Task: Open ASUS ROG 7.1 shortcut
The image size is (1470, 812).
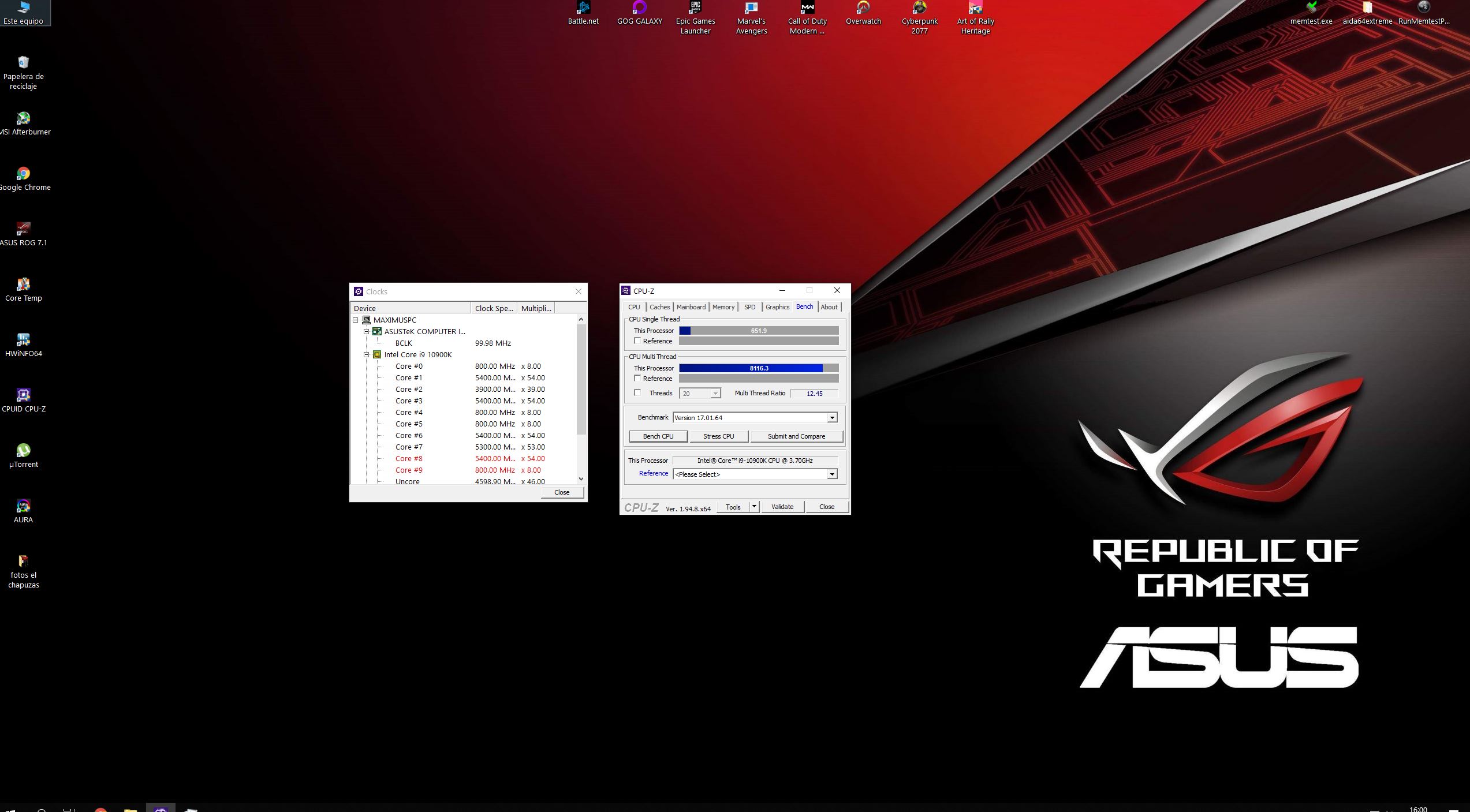Action: [23, 234]
